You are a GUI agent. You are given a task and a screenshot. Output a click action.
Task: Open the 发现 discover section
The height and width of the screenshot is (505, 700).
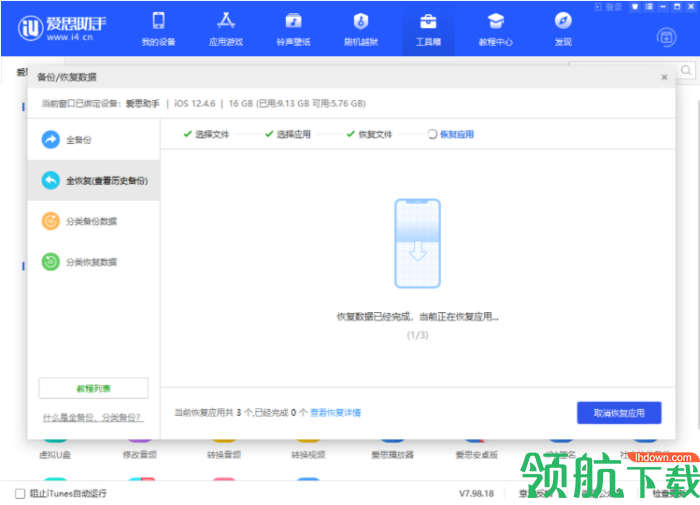click(x=563, y=29)
